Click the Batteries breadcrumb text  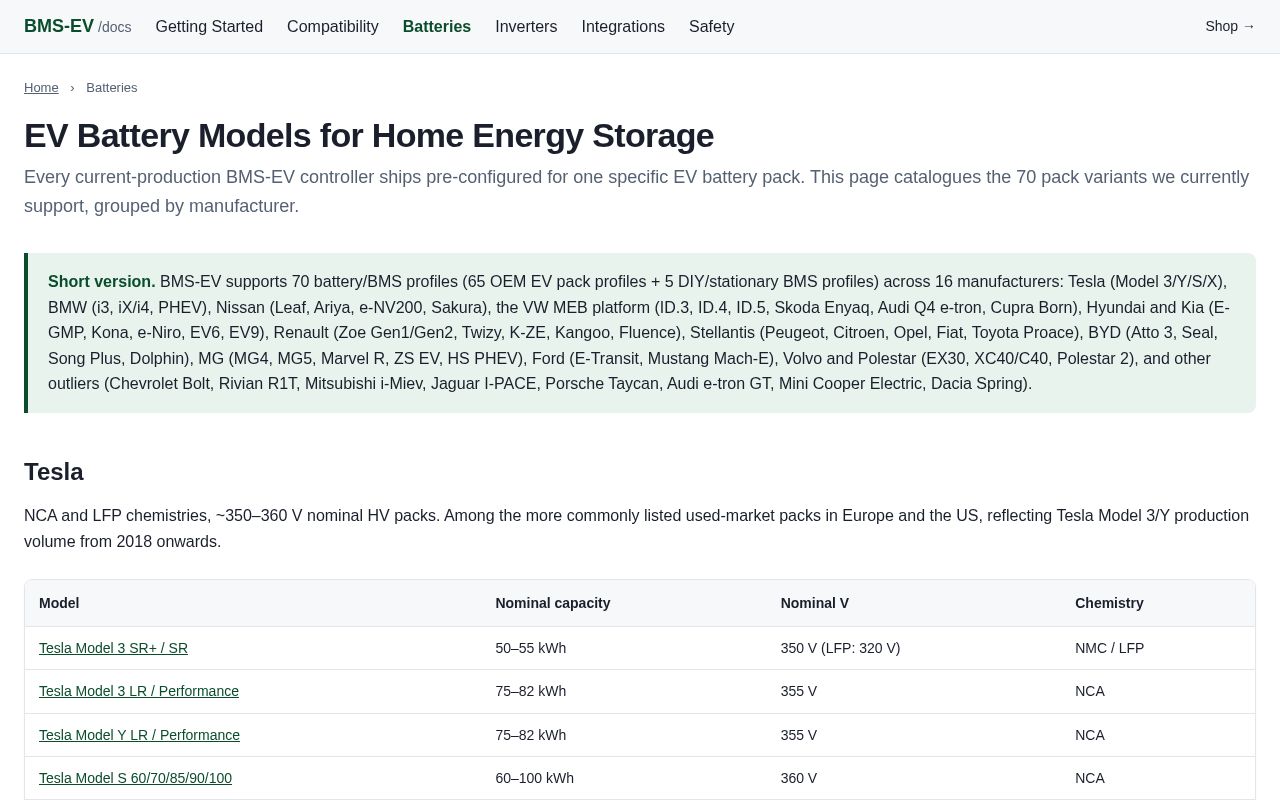click(112, 88)
